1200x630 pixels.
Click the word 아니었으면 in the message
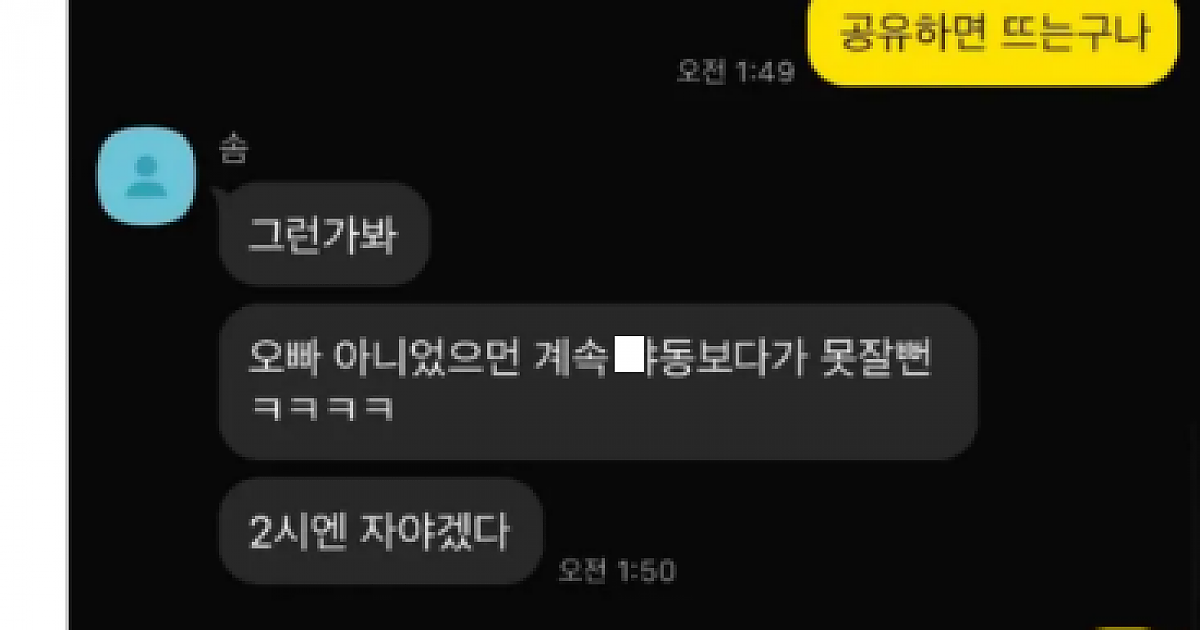(x=427, y=359)
